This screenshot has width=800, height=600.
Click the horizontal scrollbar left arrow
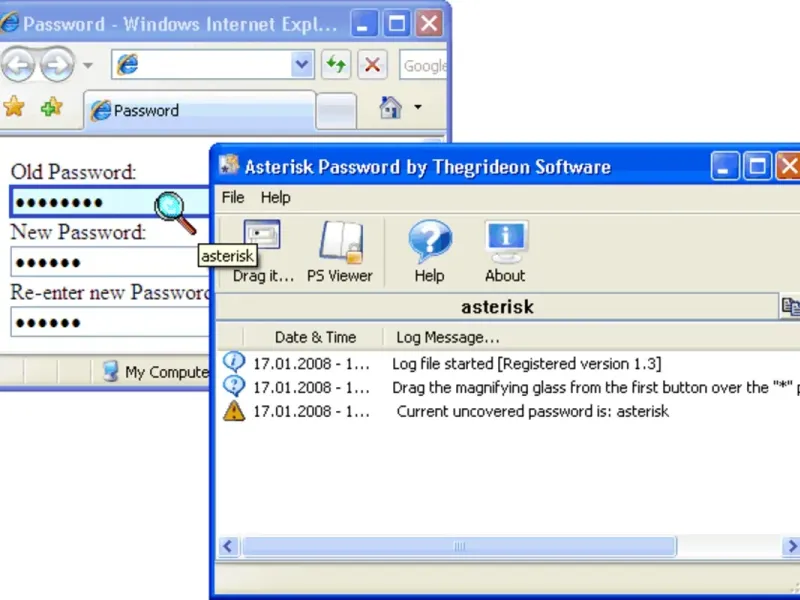pos(228,546)
